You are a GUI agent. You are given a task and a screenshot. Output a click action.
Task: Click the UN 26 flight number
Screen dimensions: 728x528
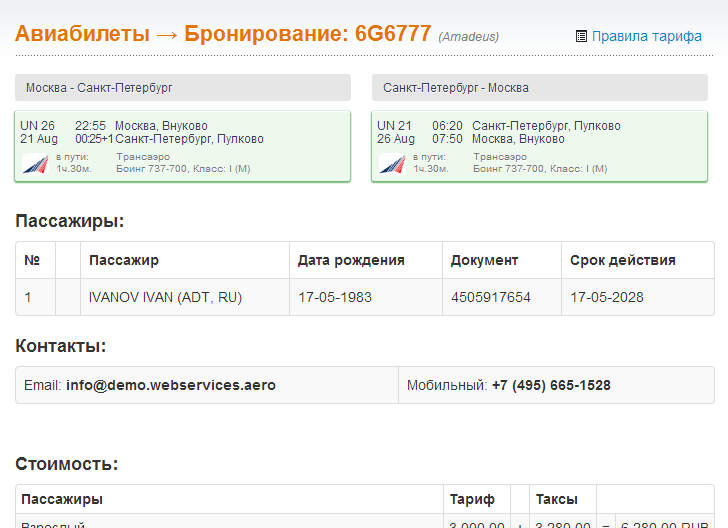[37, 126]
